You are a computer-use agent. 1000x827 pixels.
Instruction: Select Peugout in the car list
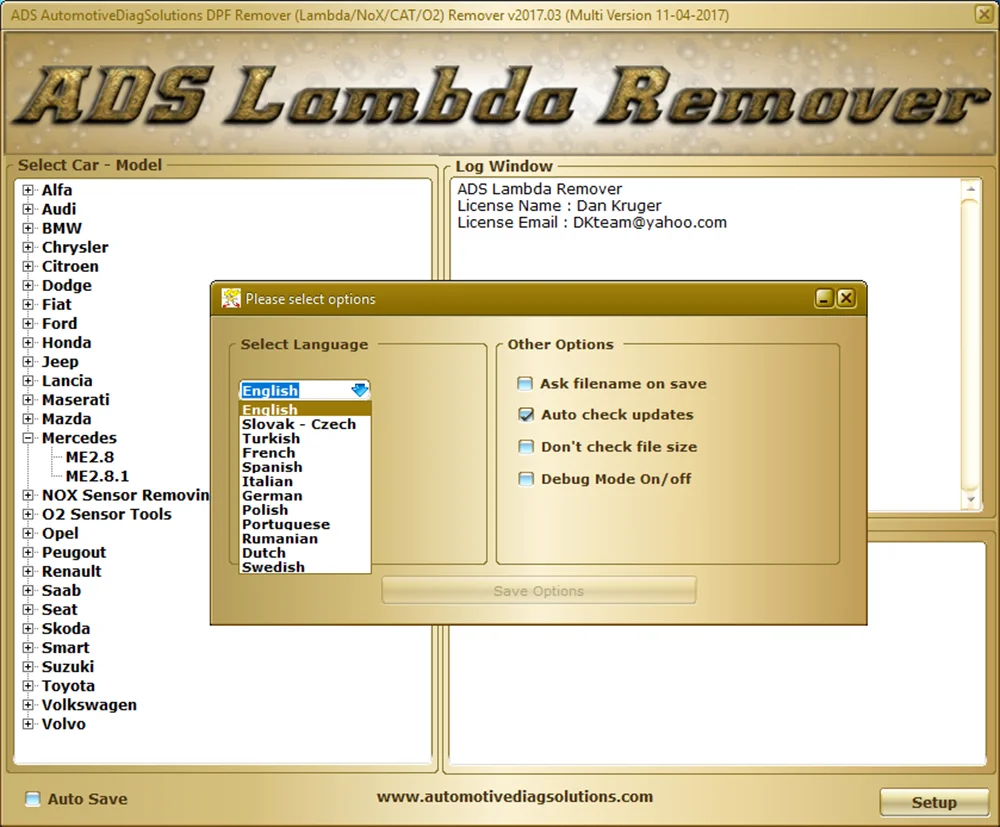[x=74, y=552]
